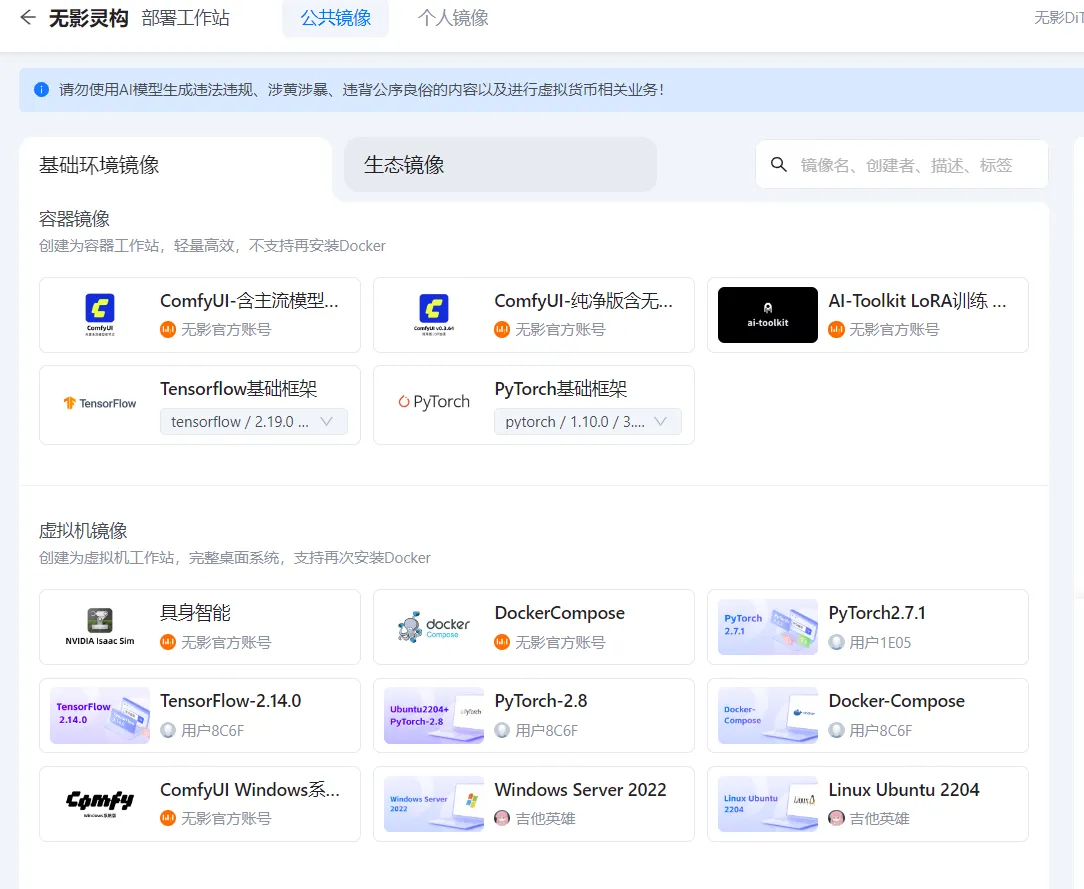Open TensorFlow-2.14.0 image title
Screen dimensions: 1084x889
click(x=231, y=701)
